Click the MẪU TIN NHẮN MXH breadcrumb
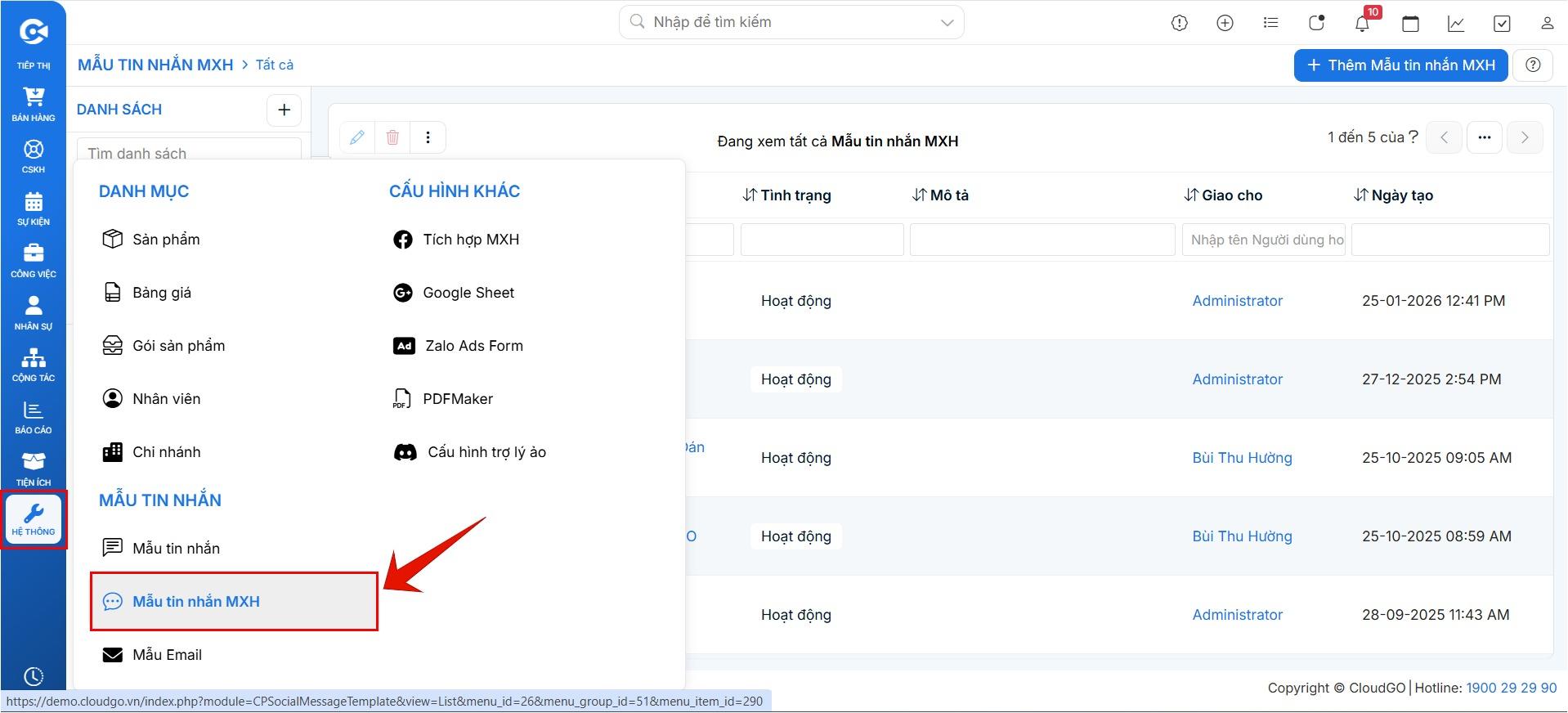This screenshot has width=1568, height=713. [x=155, y=65]
